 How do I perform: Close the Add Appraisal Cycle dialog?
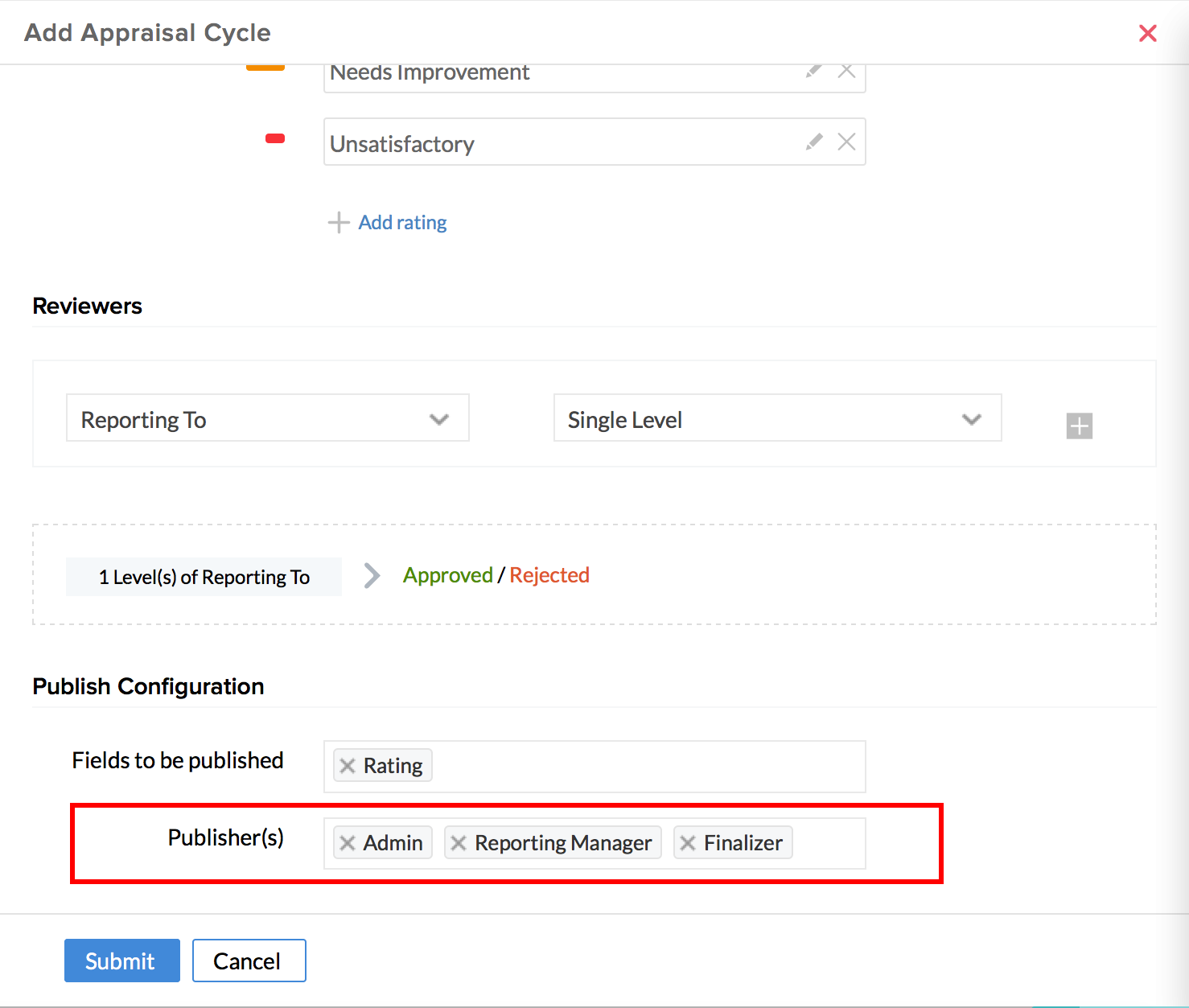[x=1147, y=33]
